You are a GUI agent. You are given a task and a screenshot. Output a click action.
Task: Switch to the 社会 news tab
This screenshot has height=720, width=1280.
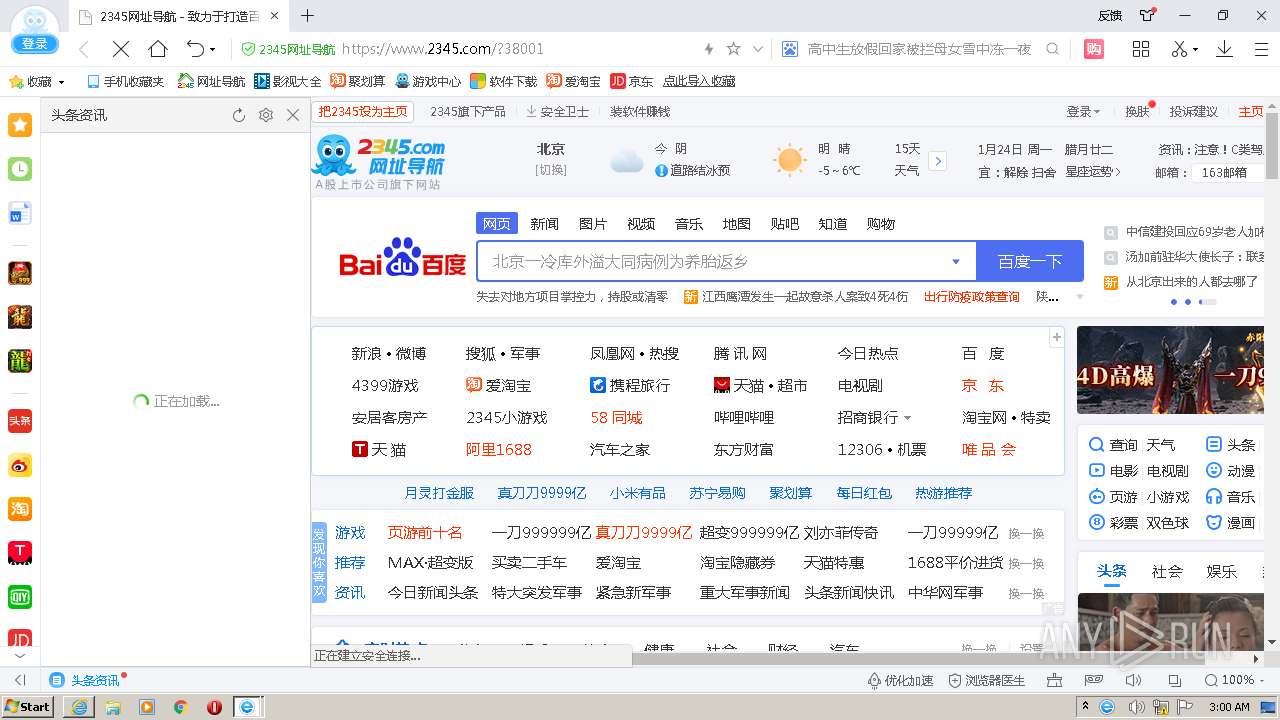coord(1167,572)
